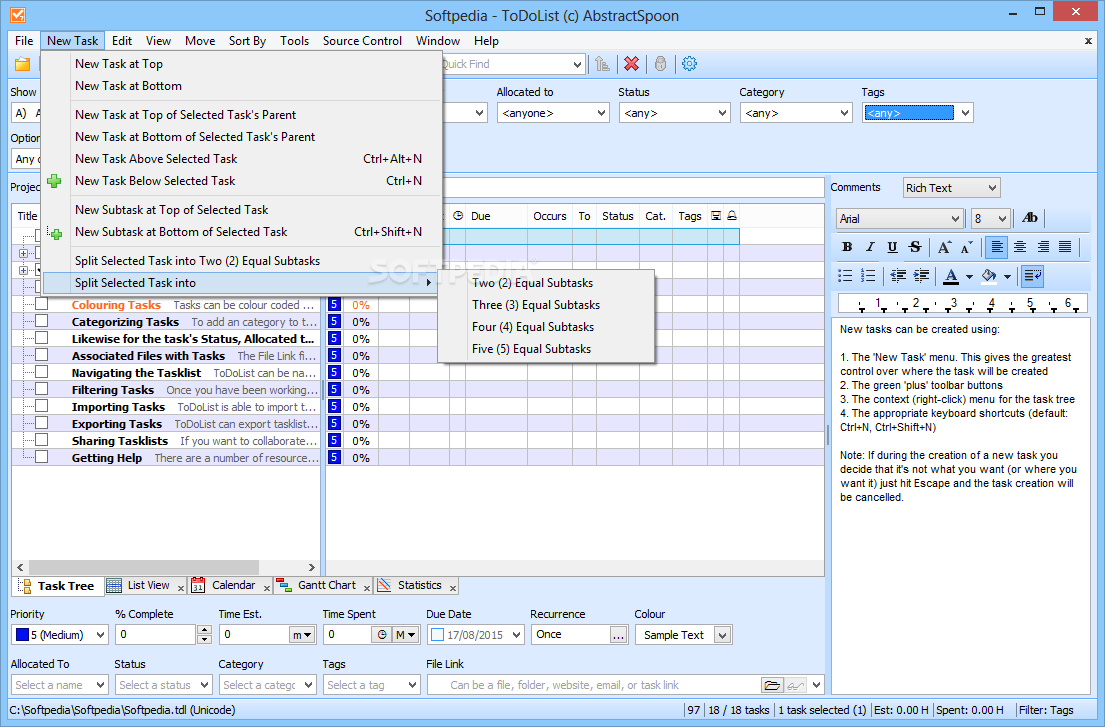The width and height of the screenshot is (1105, 727).
Task: Apply bold formatting in comments
Action: 847,247
